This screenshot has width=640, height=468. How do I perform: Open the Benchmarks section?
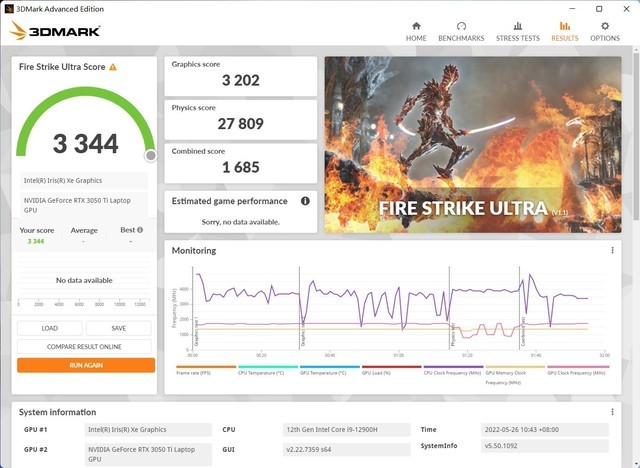(461, 31)
